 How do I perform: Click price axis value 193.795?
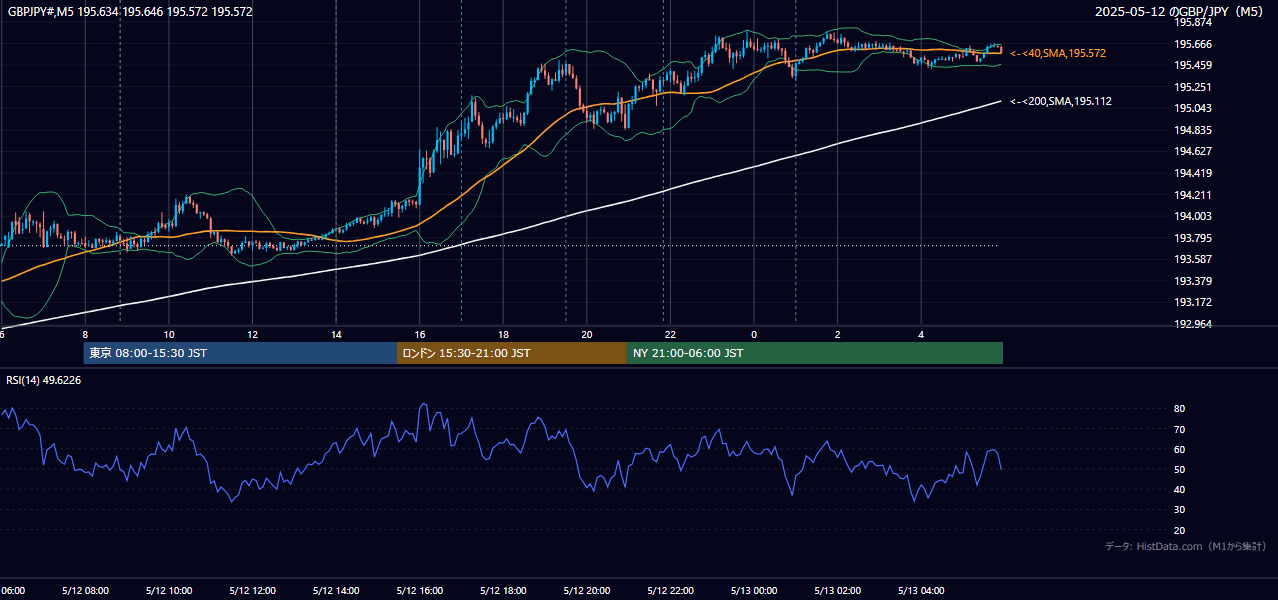(x=1193, y=238)
